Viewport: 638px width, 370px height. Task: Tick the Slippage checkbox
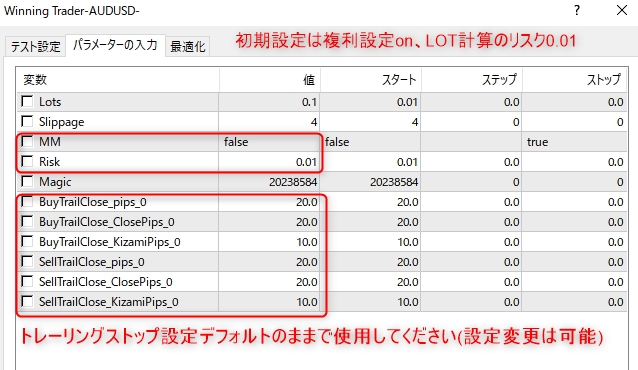click(27, 121)
